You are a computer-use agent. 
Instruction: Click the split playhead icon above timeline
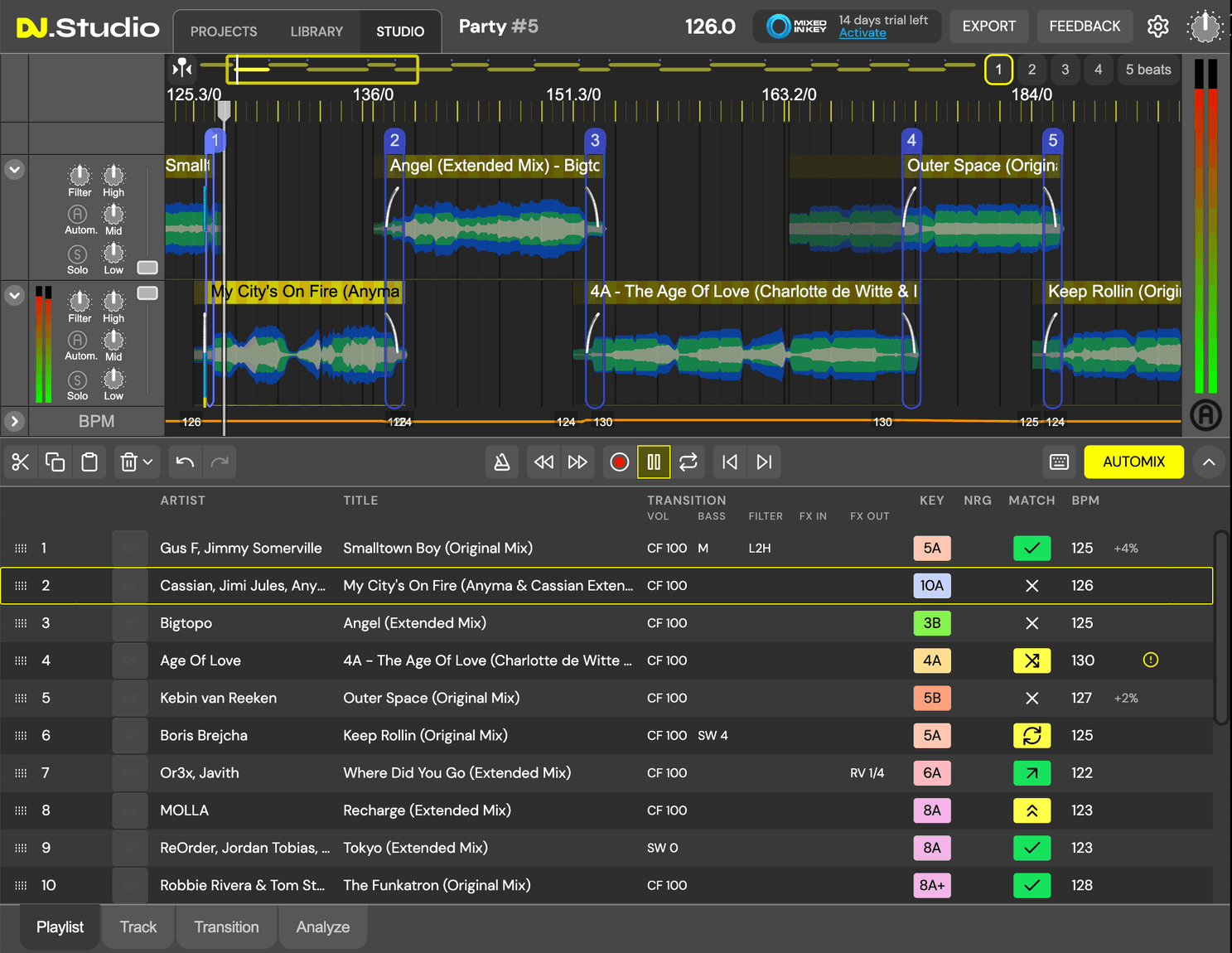tap(182, 68)
